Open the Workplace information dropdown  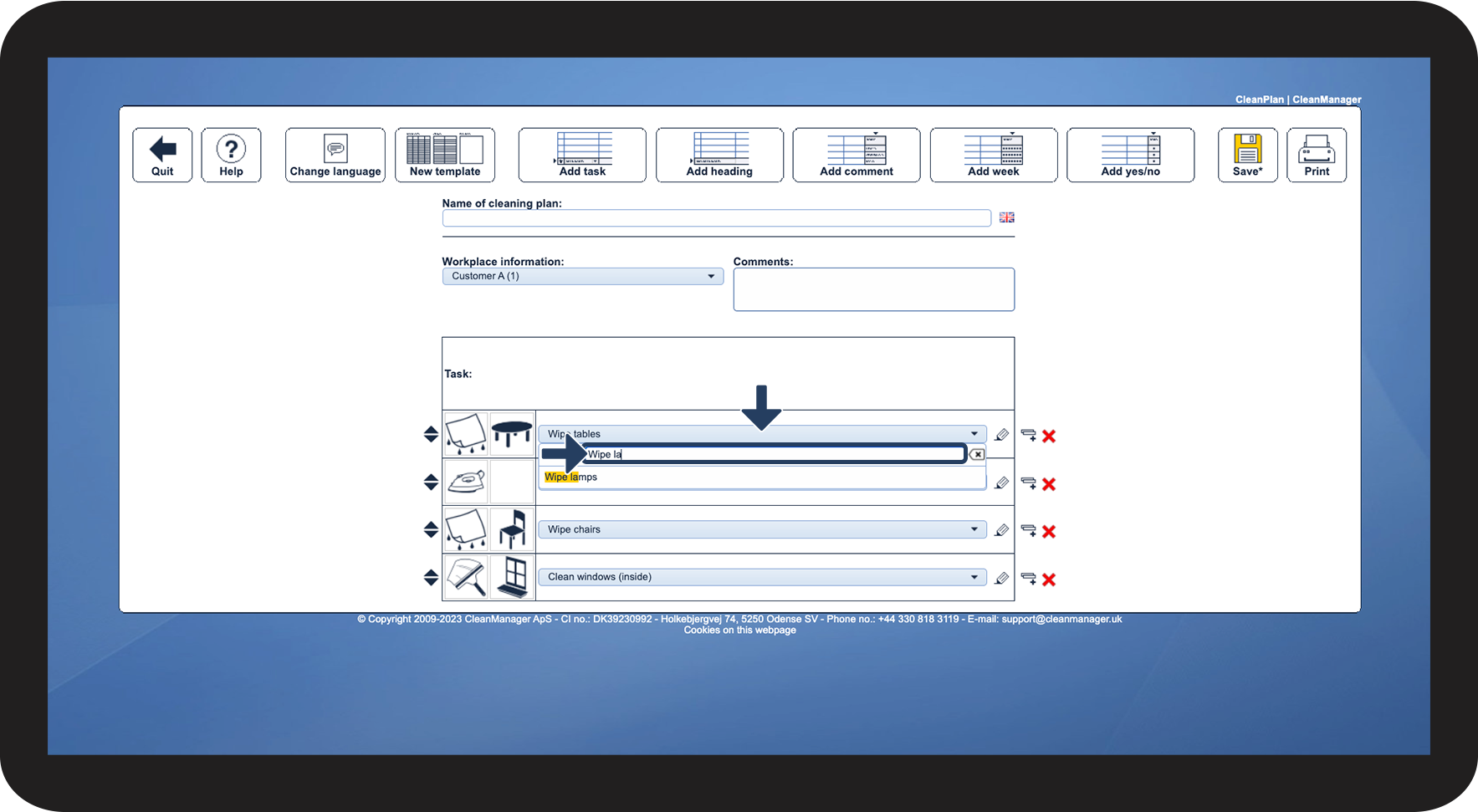pos(583,276)
